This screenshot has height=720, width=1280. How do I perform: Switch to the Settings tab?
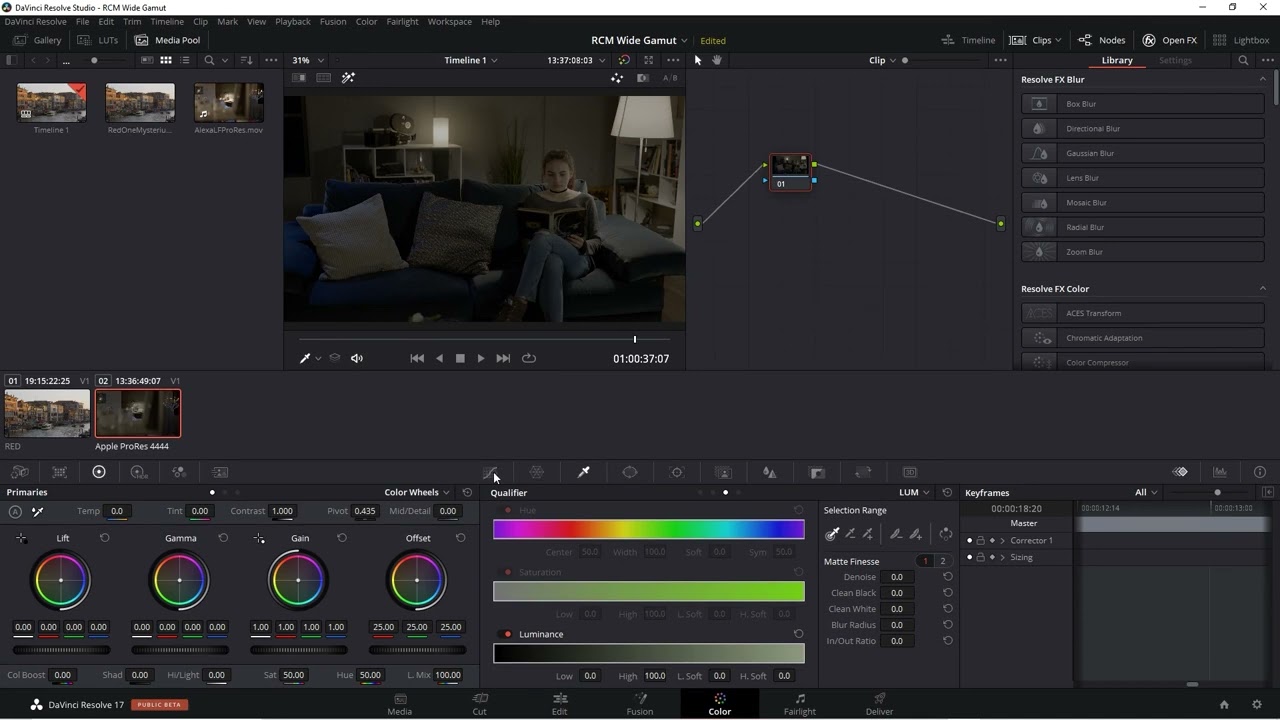(1175, 60)
